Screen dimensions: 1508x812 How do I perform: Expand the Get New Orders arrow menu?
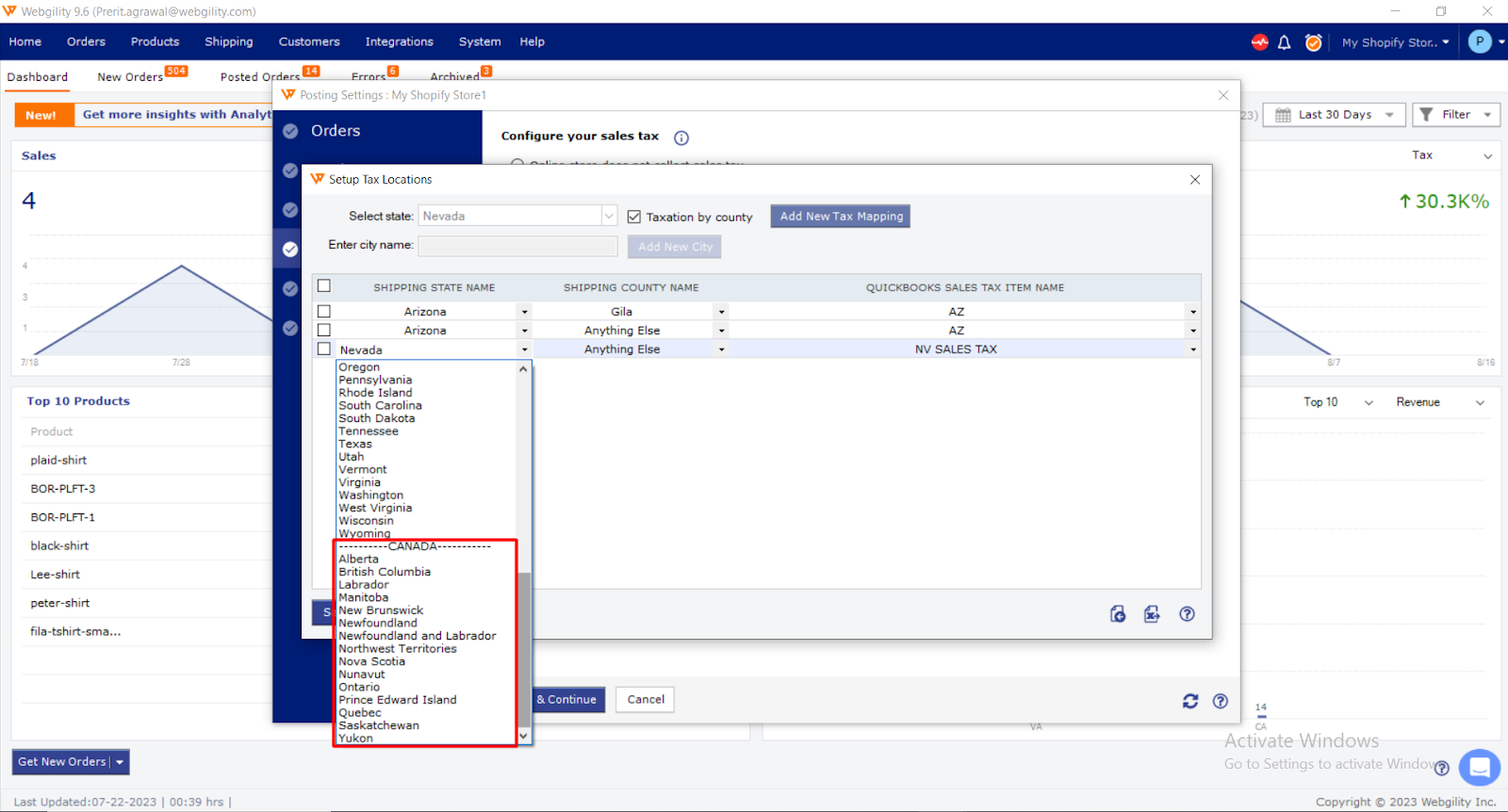pyautogui.click(x=120, y=762)
